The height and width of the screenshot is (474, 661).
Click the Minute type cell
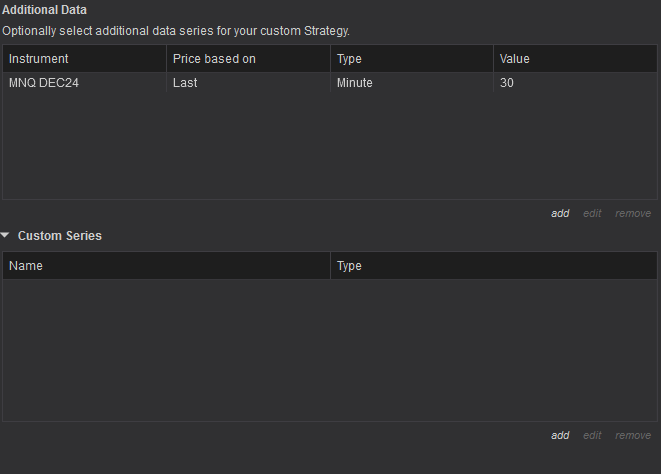click(355, 83)
